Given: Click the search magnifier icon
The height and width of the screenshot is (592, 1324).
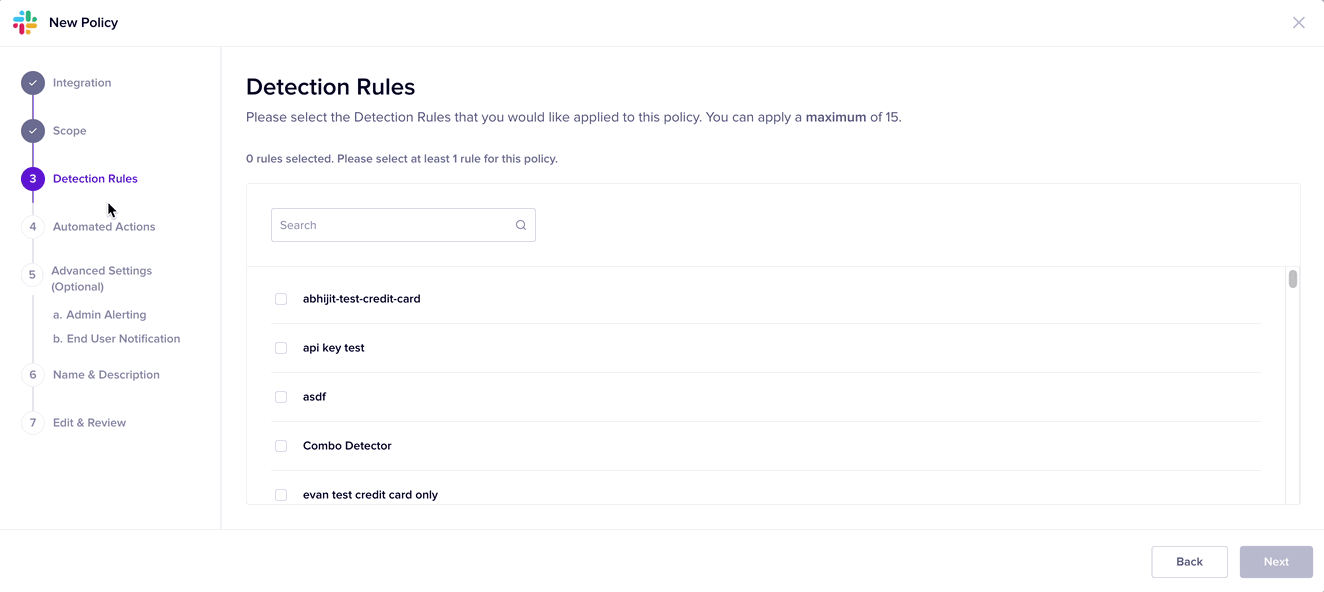Looking at the screenshot, I should pos(521,225).
